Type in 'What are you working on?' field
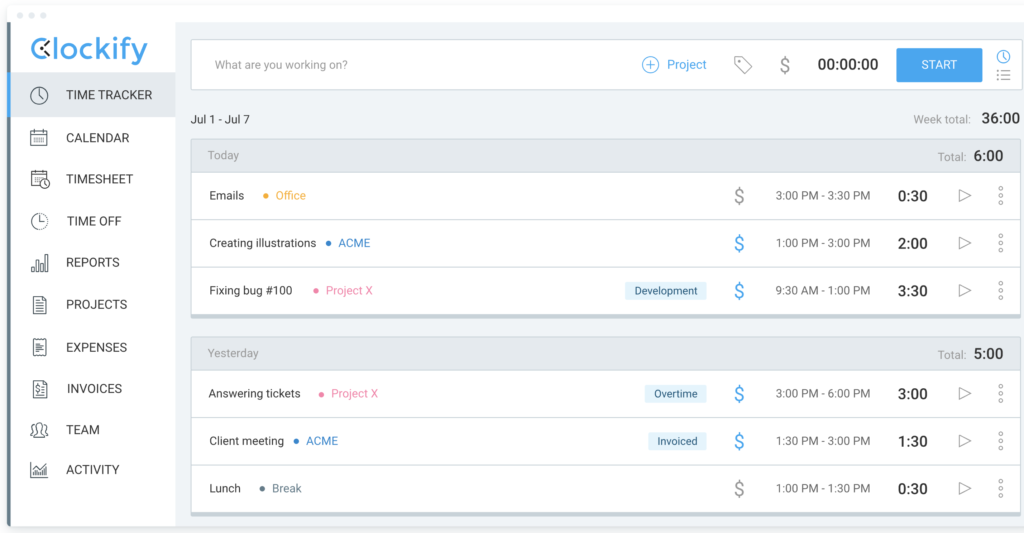The height and width of the screenshot is (533, 1024). 400,65
